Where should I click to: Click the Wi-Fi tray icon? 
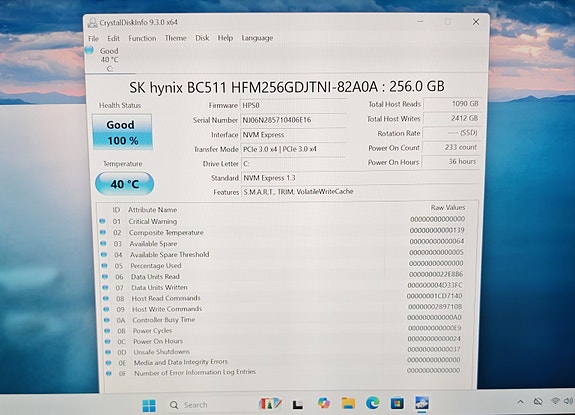555,401
